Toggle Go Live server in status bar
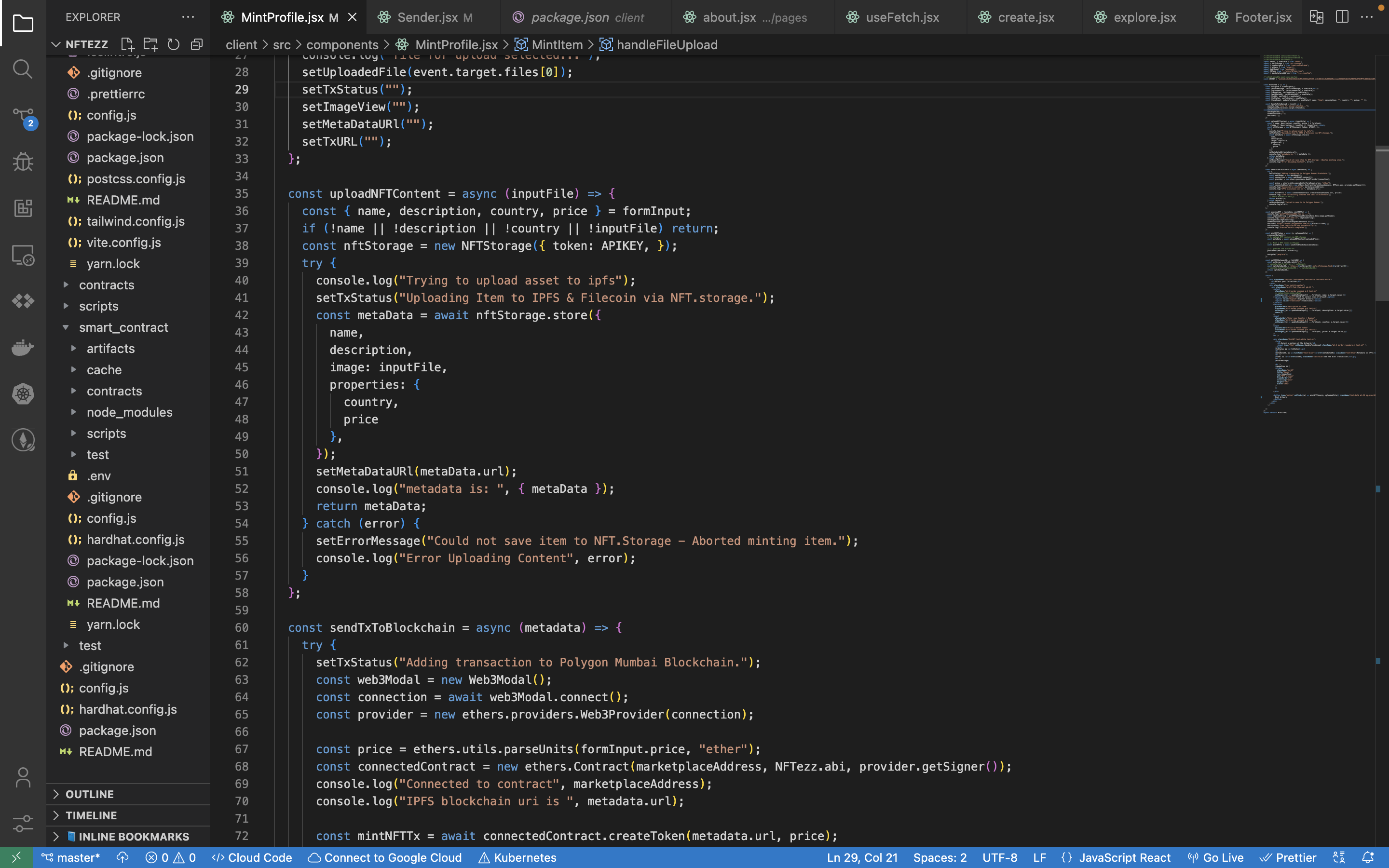 1215,858
